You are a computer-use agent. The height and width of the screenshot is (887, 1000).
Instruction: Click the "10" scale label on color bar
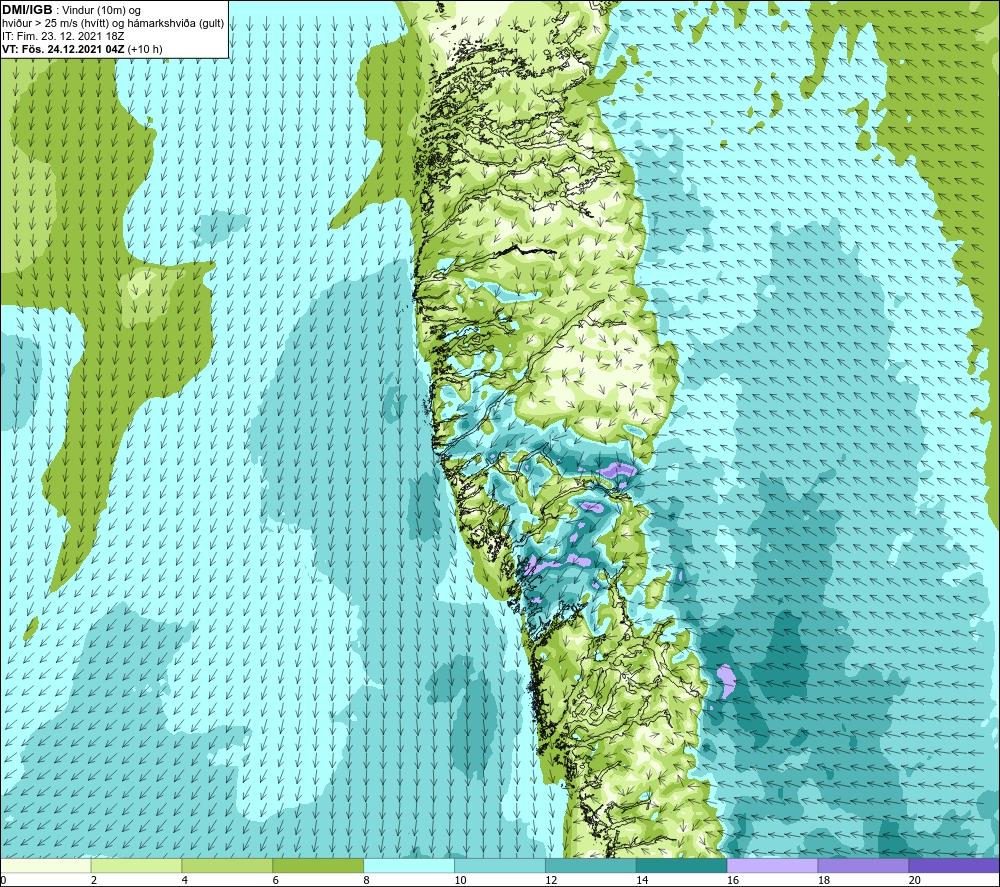460,880
